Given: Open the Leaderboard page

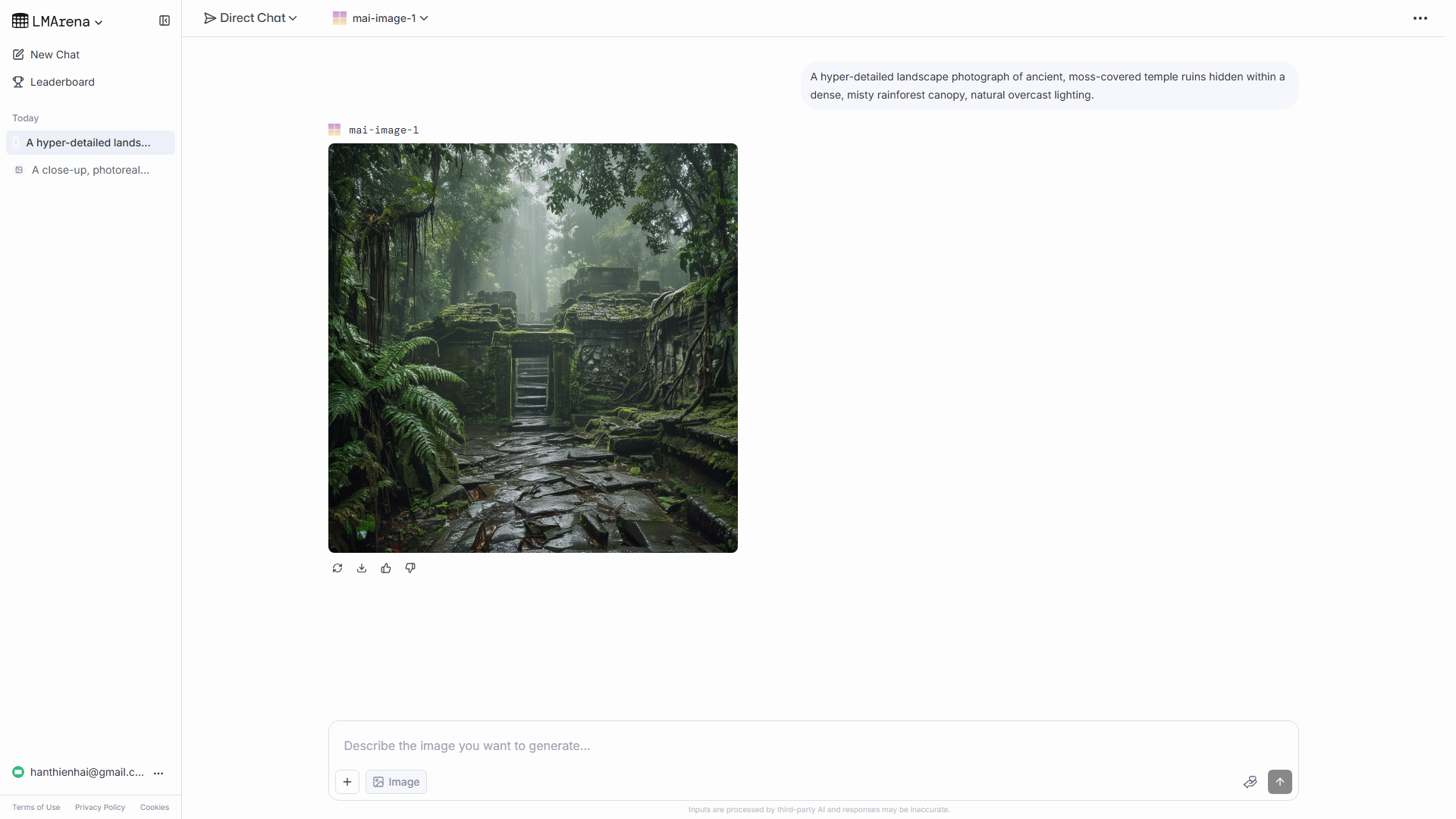Looking at the screenshot, I should [61, 82].
